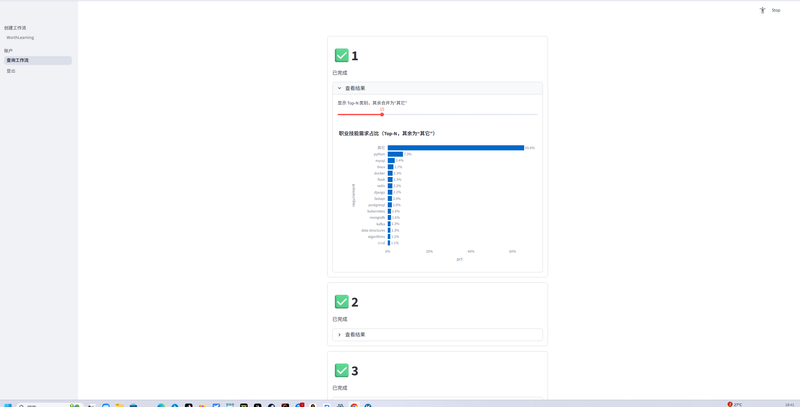The image size is (800, 407).
Task: Click the 显示 Top-N 类别 slider caption
Action: (x=372, y=103)
